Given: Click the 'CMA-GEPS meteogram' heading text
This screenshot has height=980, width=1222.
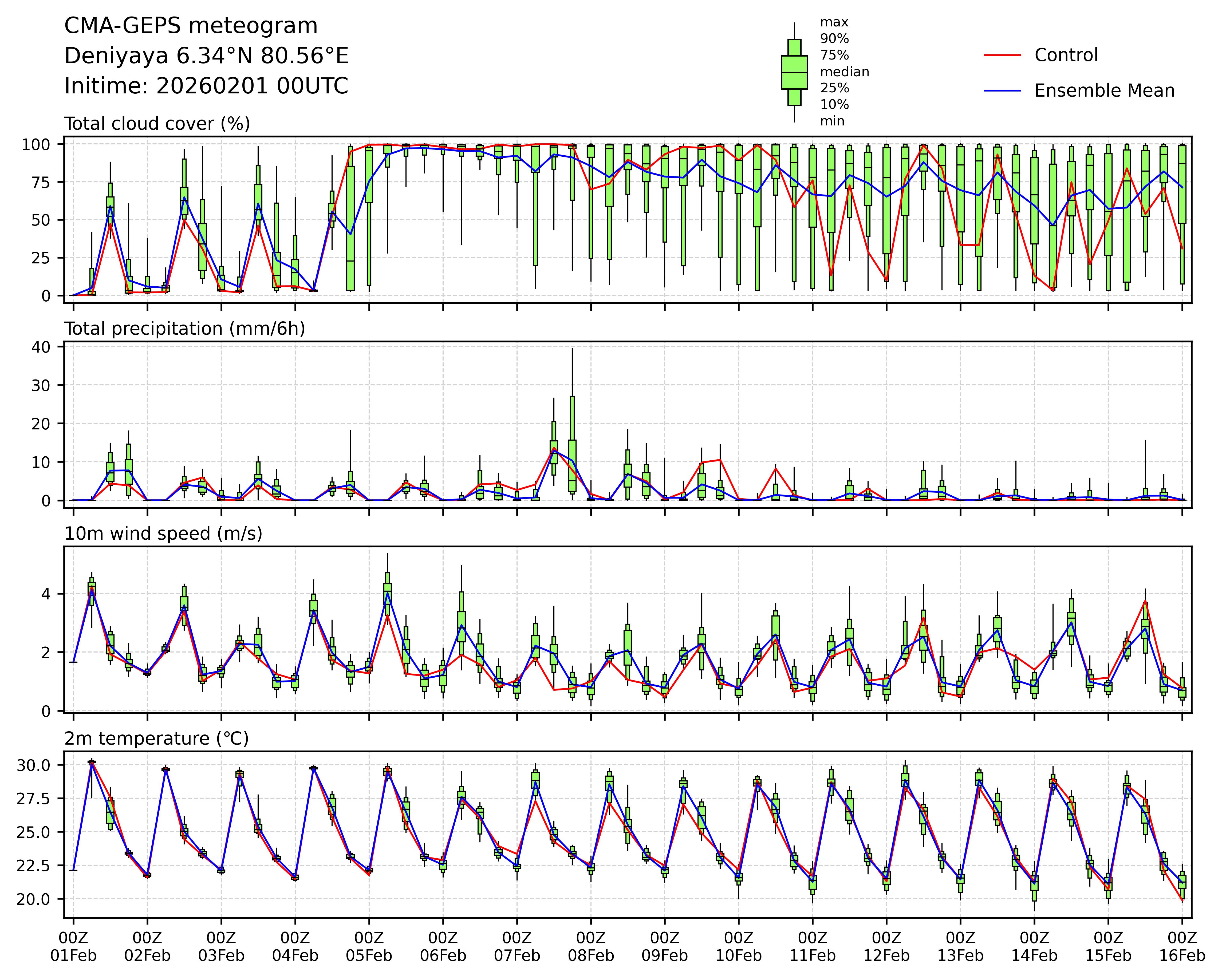Looking at the screenshot, I should (x=191, y=26).
